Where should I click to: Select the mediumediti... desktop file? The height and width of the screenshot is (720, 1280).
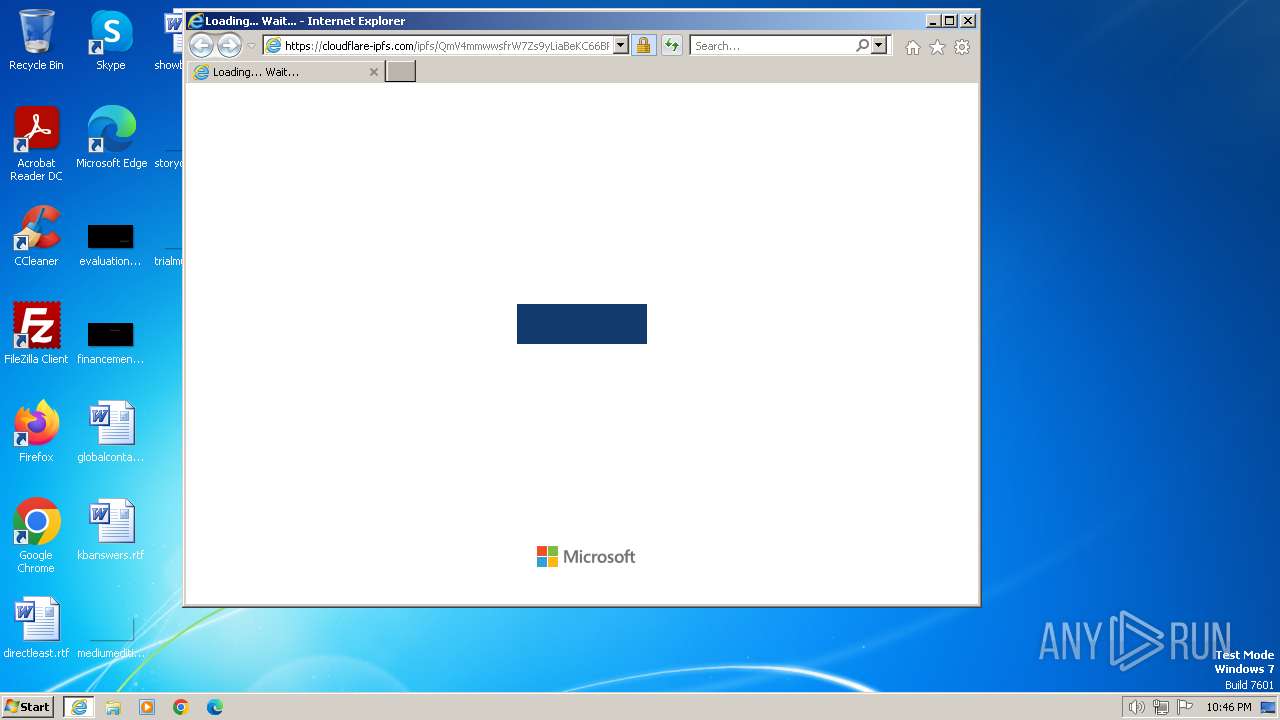tap(111, 638)
